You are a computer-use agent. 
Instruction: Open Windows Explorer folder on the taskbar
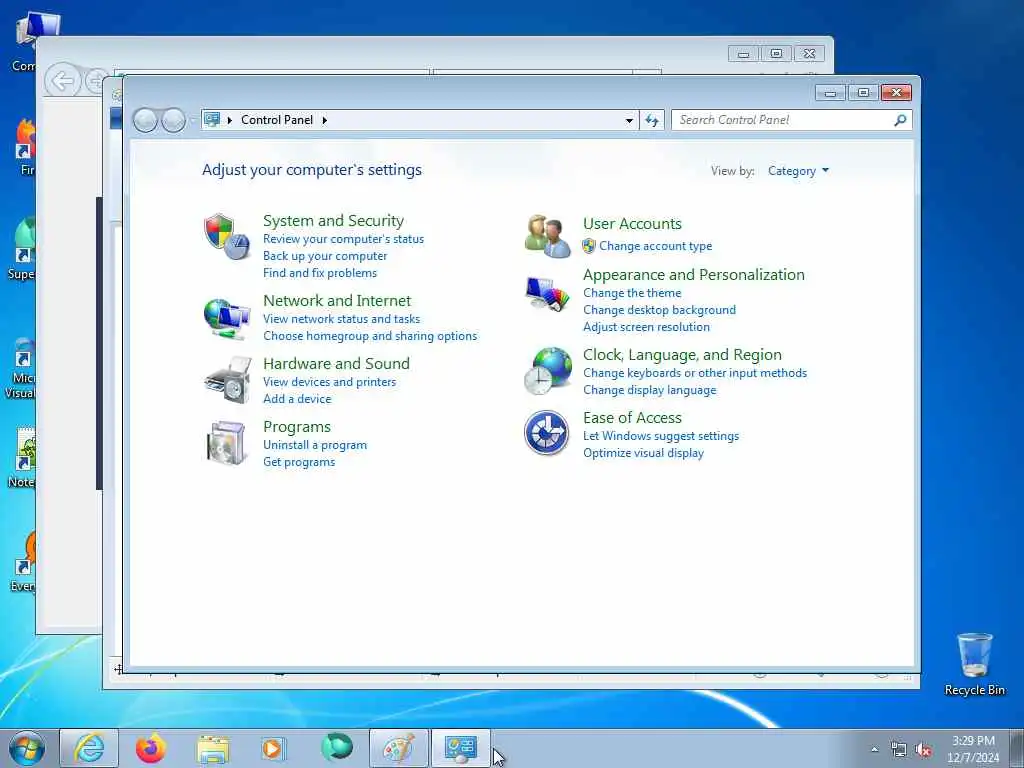(213, 749)
